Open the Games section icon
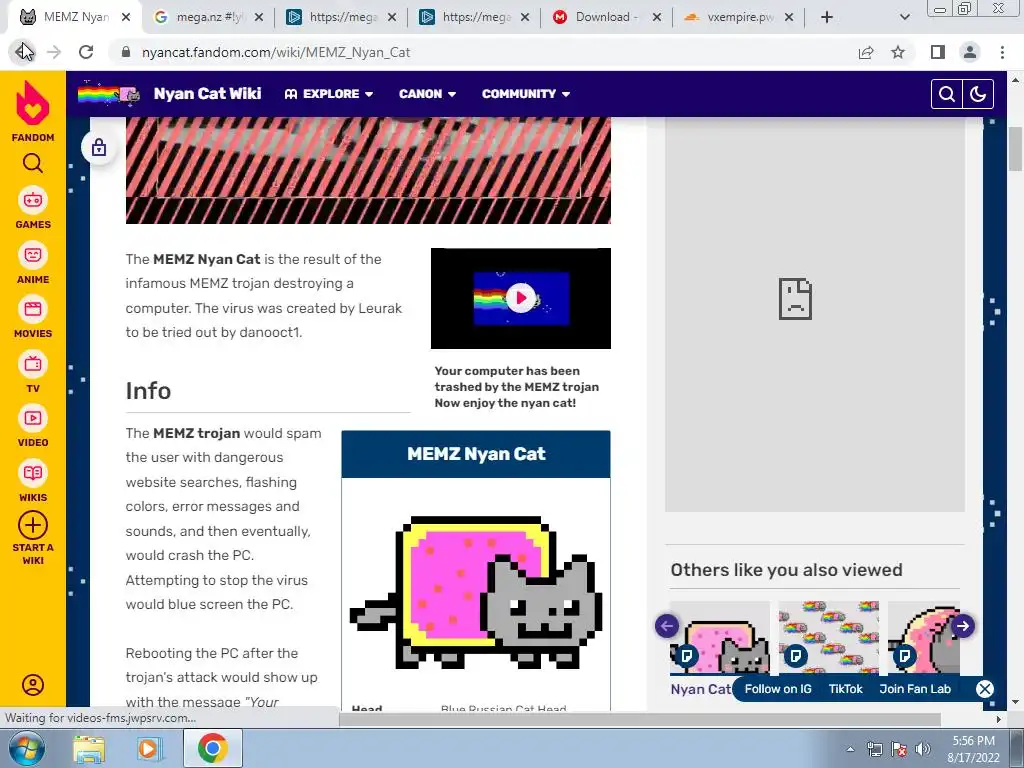 pos(33,200)
